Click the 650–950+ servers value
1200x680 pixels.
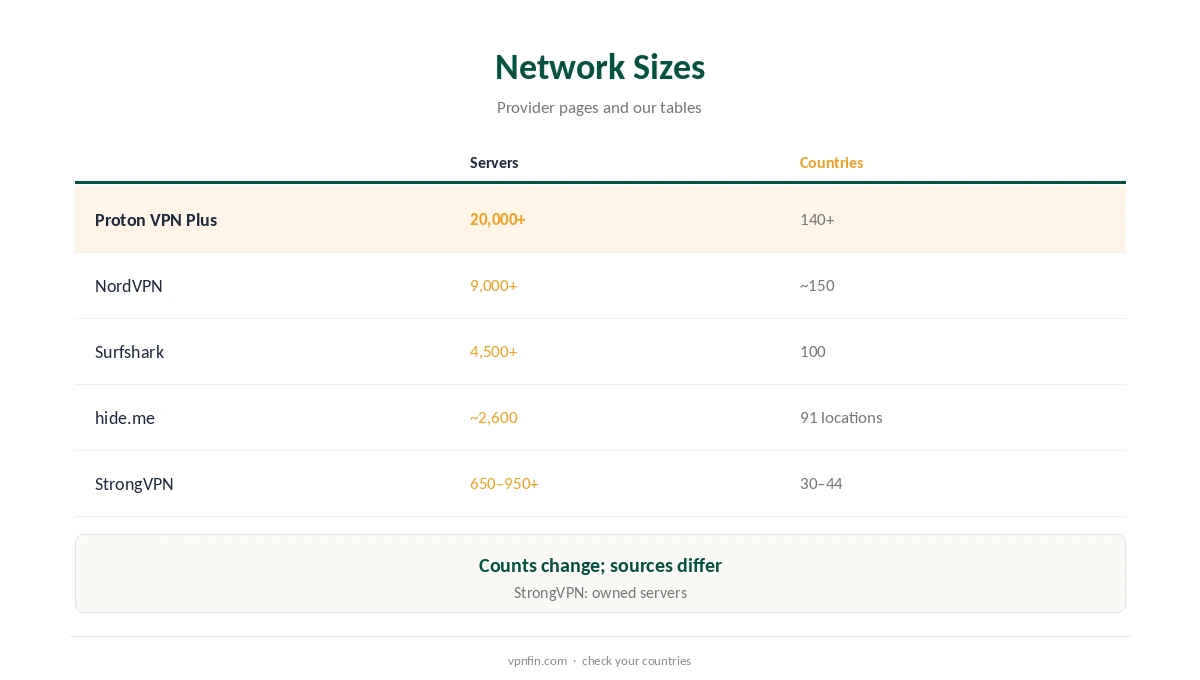pos(504,483)
